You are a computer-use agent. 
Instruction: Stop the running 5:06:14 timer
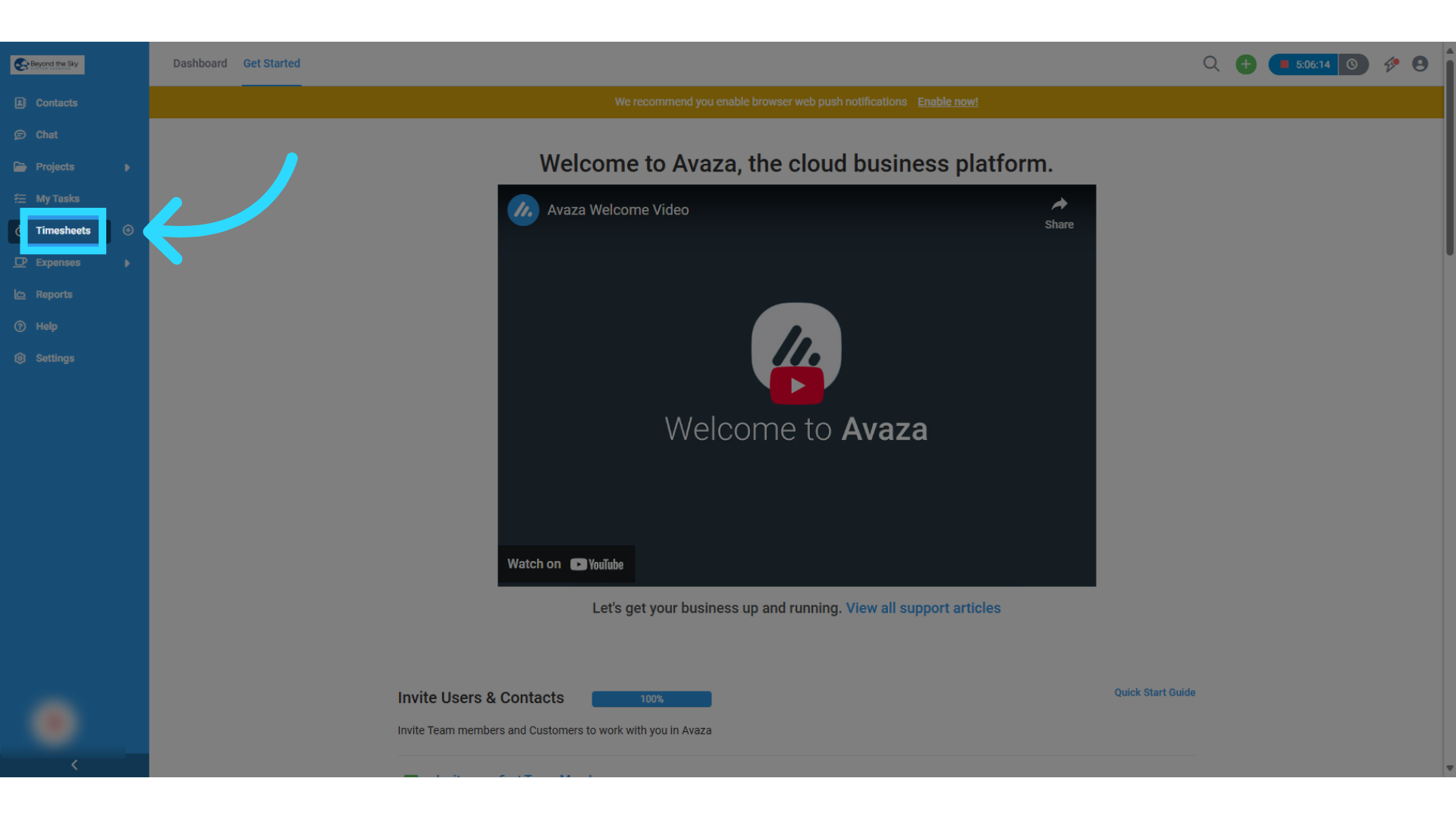point(1303,64)
